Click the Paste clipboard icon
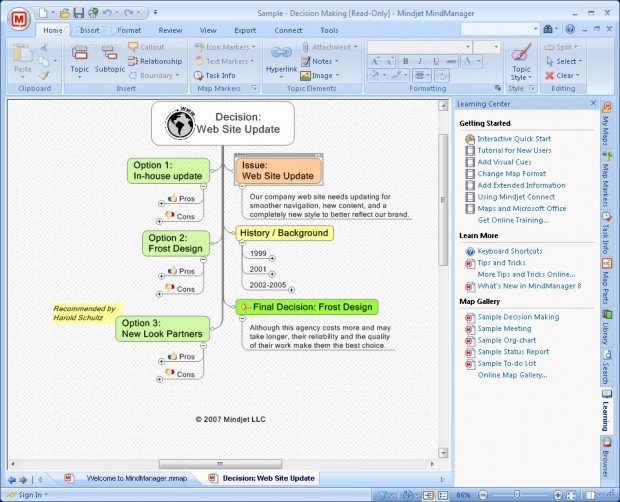The height and width of the screenshot is (502, 620). (x=23, y=53)
